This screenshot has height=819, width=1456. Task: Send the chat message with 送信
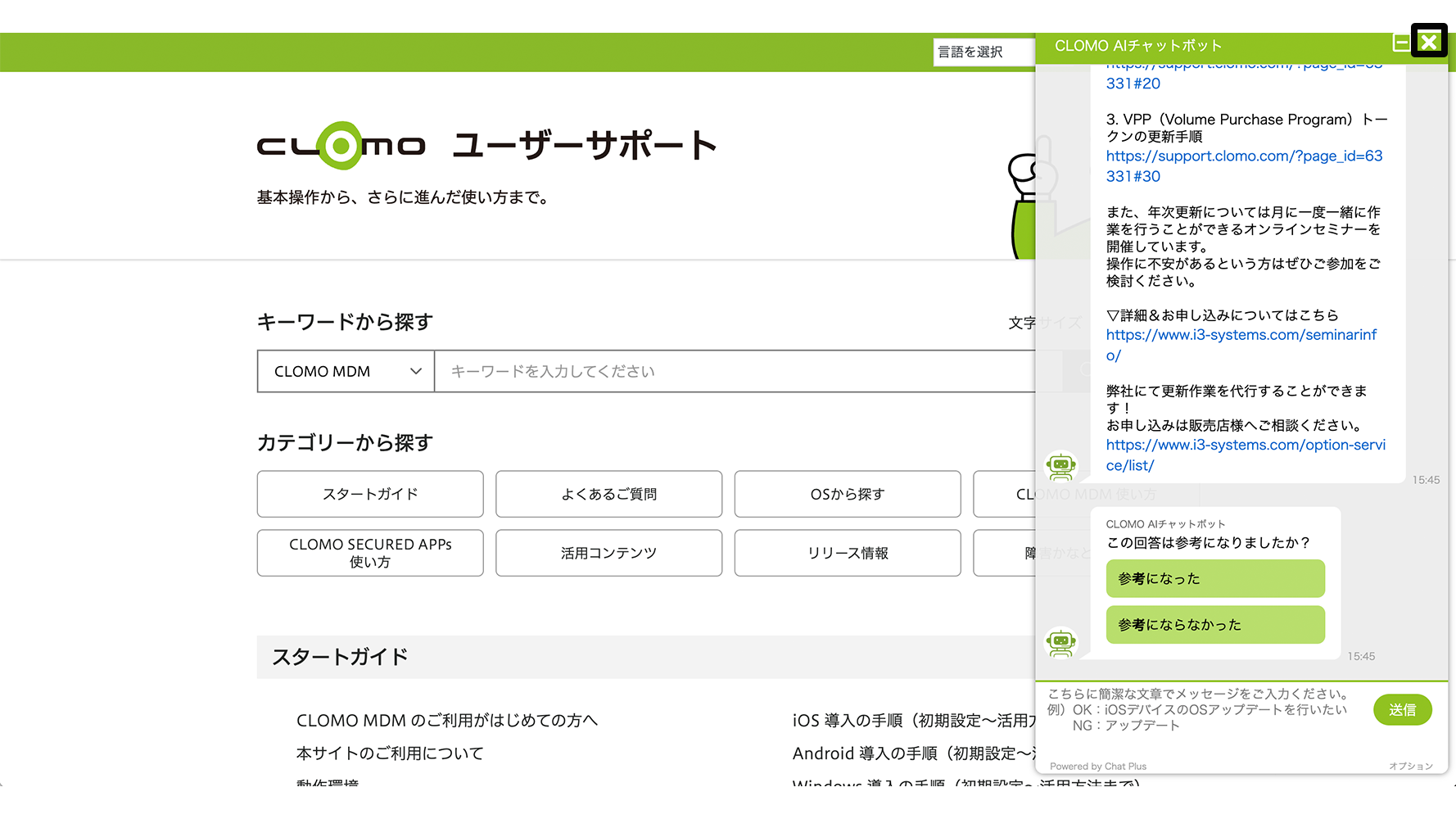tap(1402, 709)
